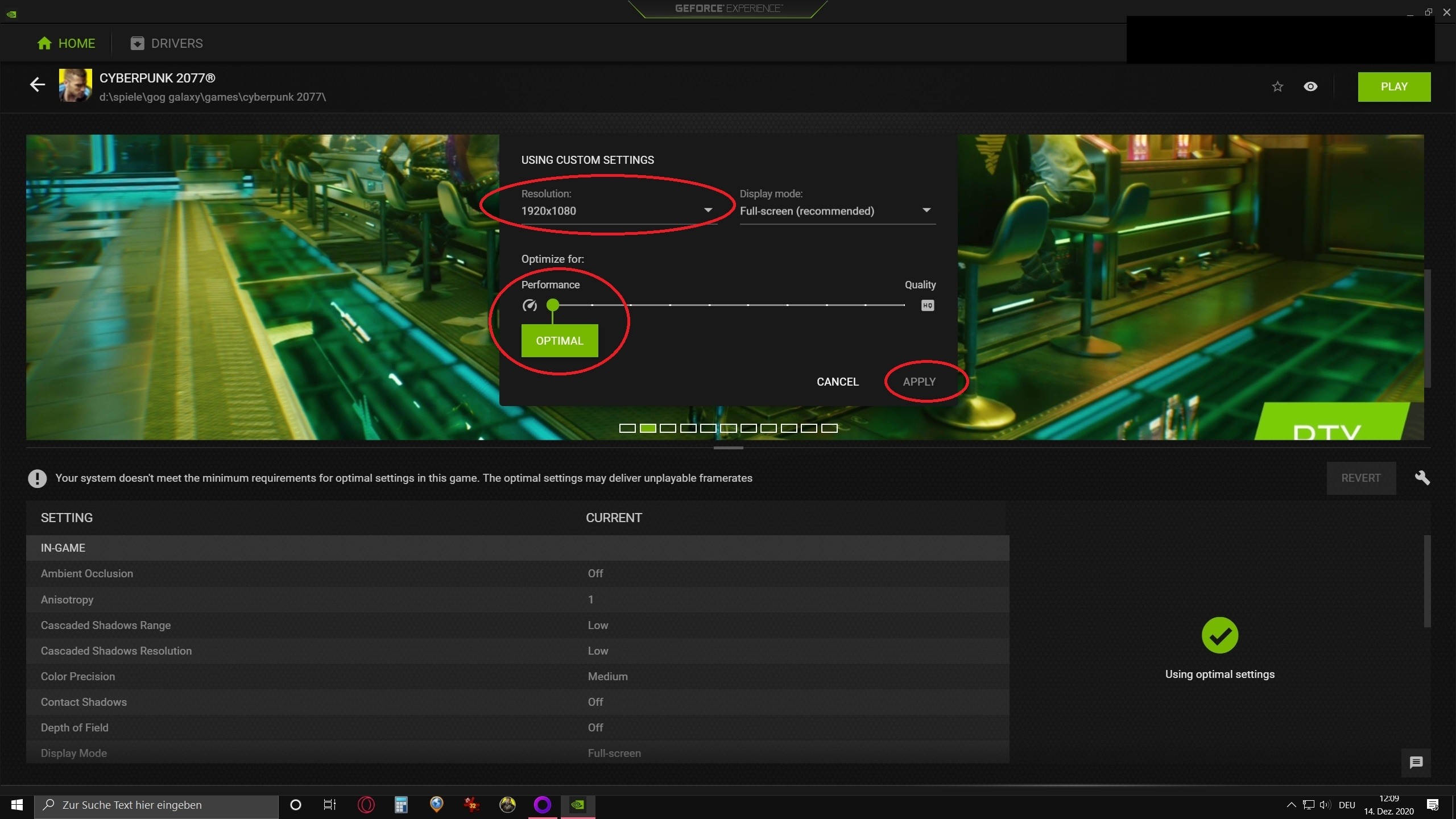Click the green Optimize slider handle

pyautogui.click(x=552, y=305)
